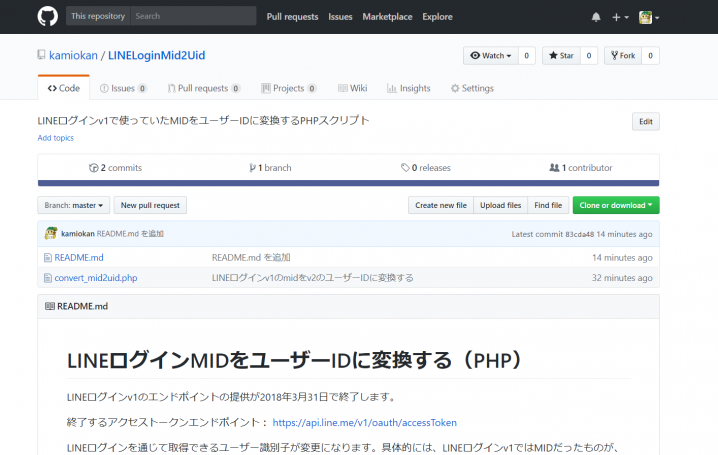Focus the repository Search field
The width and height of the screenshot is (718, 455).
[193, 16]
